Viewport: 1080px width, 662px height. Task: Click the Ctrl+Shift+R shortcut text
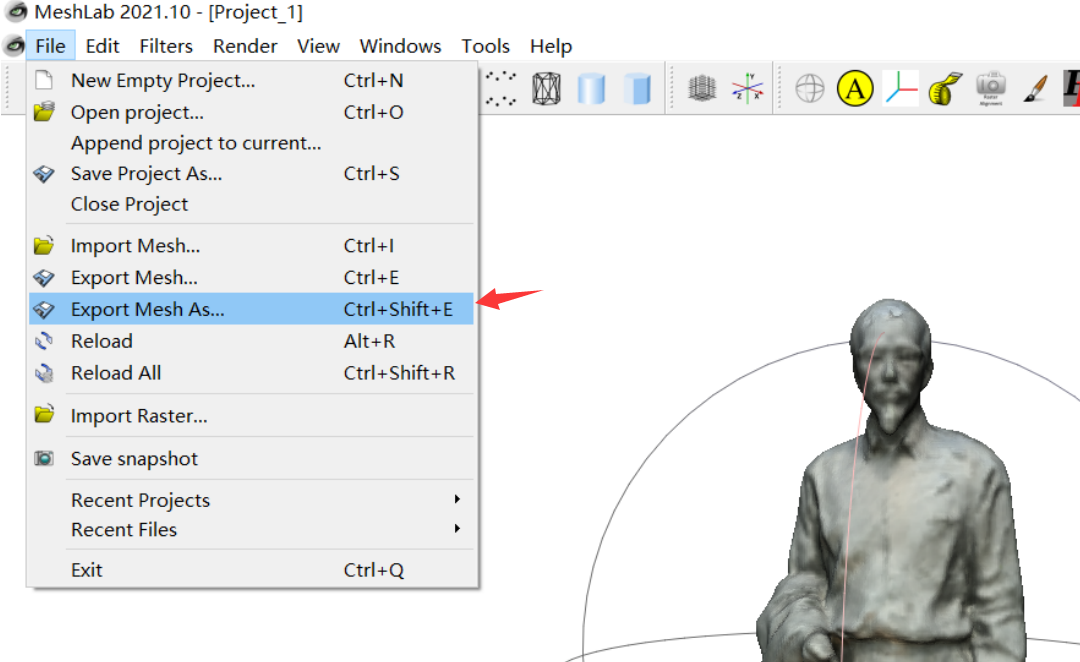[399, 373]
